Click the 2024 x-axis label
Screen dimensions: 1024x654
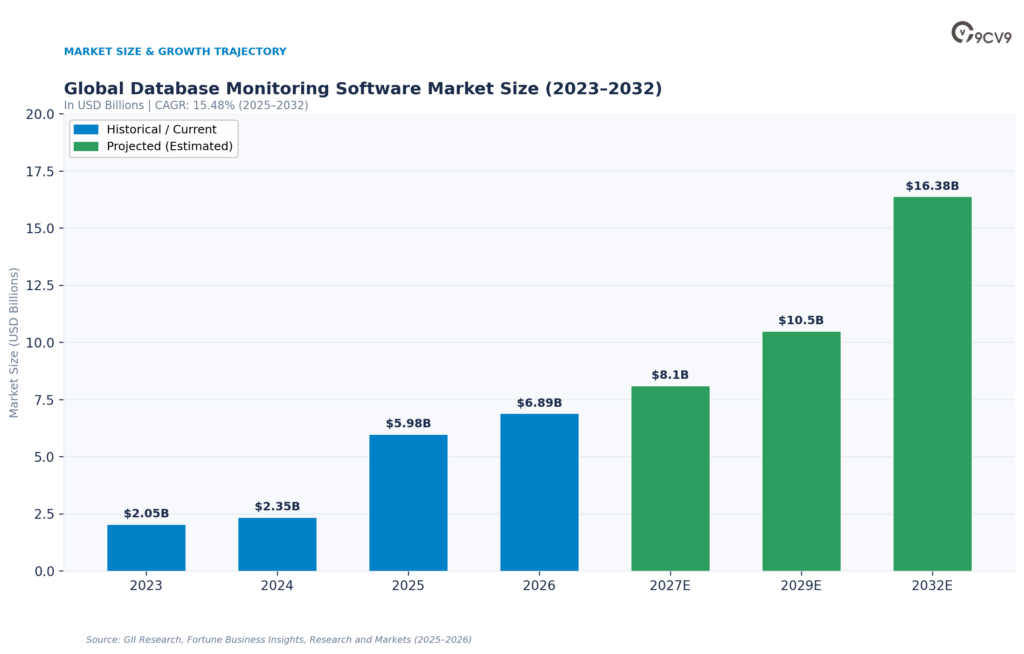click(x=278, y=585)
